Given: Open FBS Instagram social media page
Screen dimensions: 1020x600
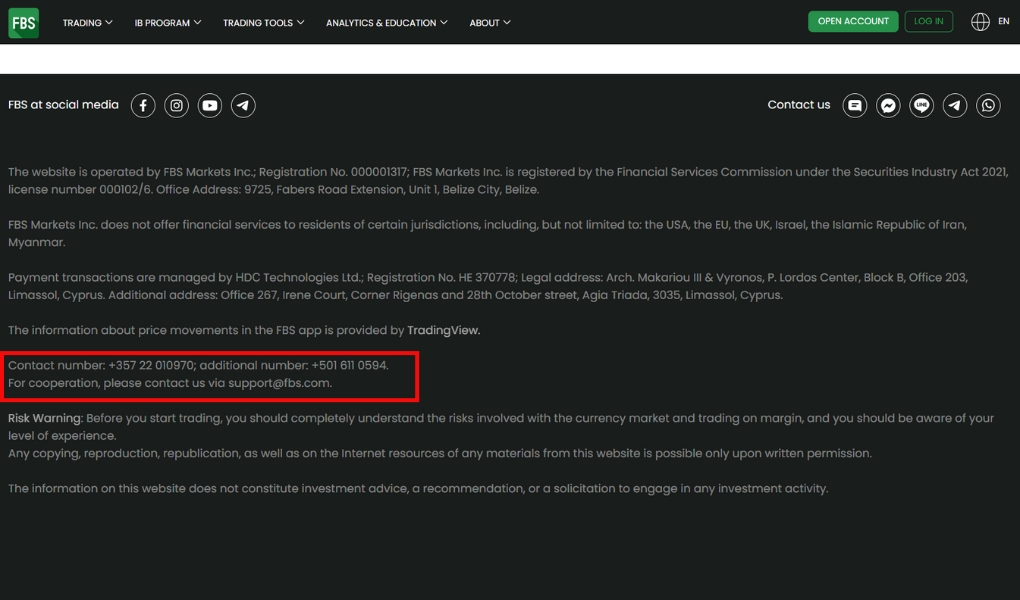Looking at the screenshot, I should (x=176, y=105).
